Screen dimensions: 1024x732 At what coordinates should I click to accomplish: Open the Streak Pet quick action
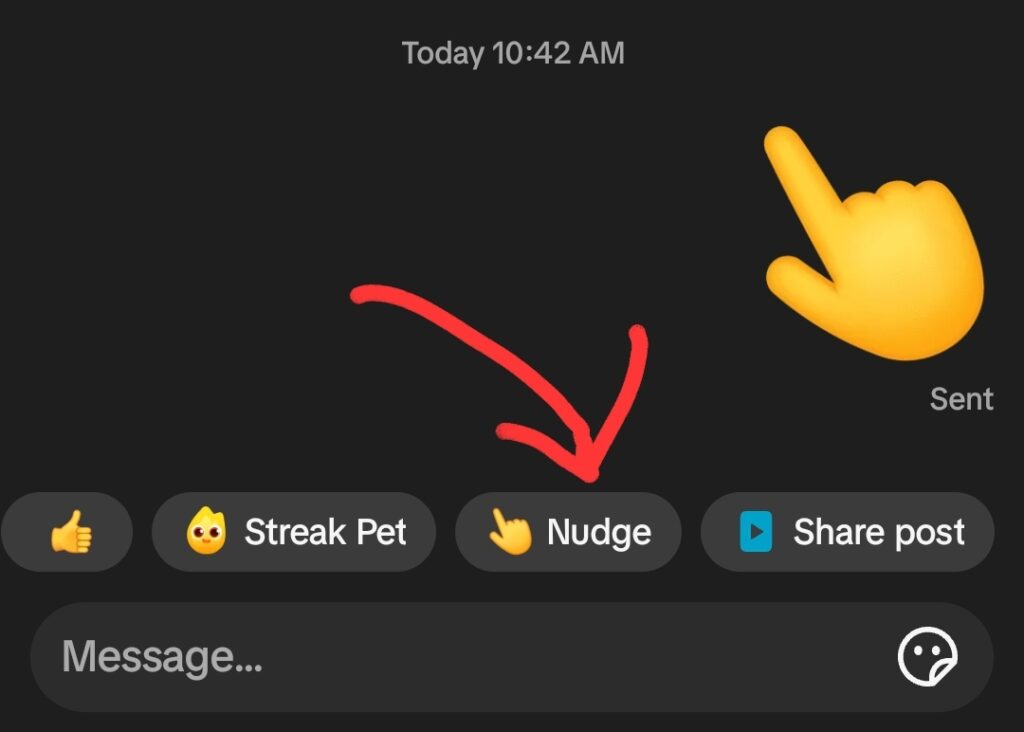pos(294,532)
